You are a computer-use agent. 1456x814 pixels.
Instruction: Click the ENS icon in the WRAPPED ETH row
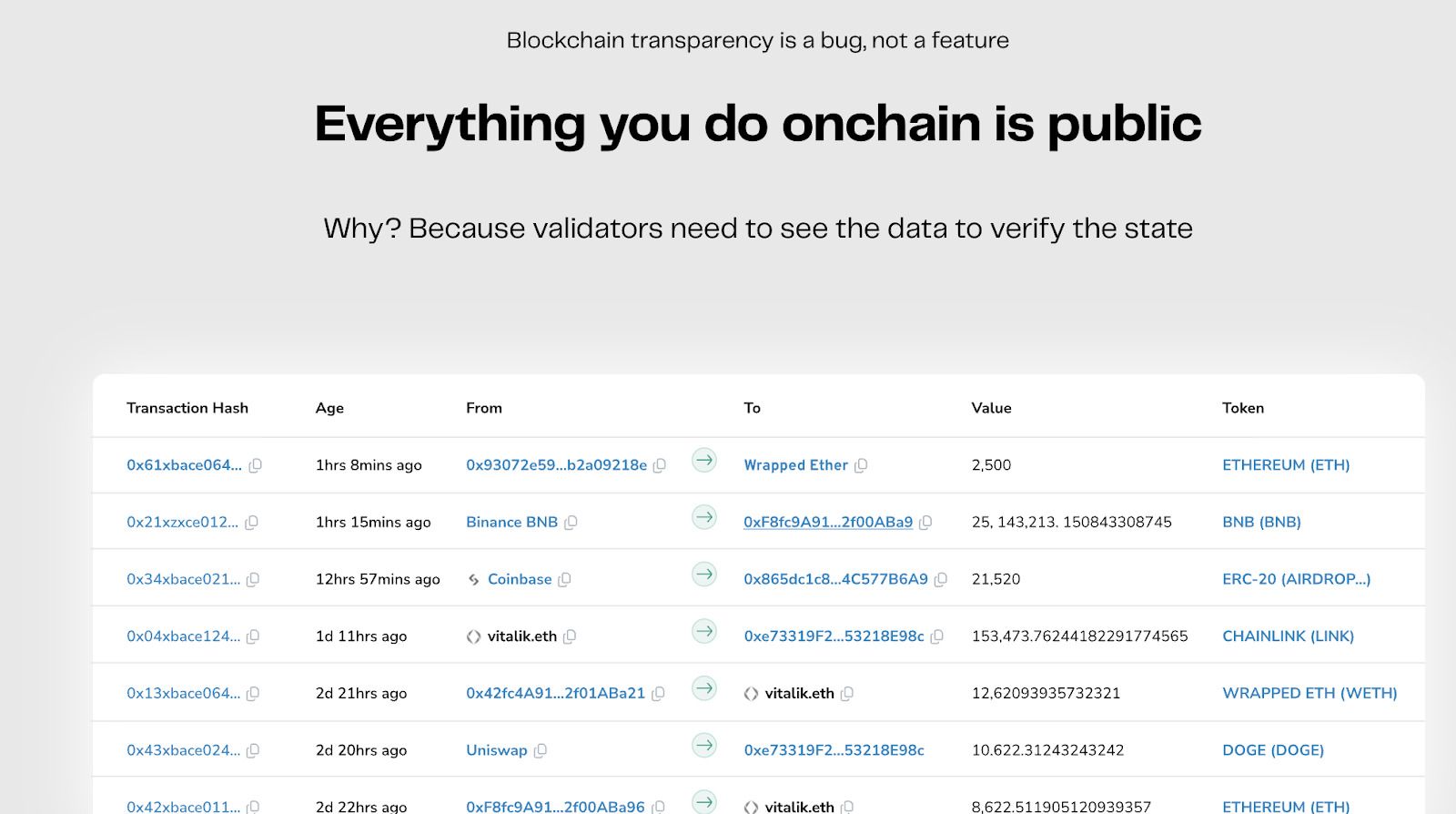pyautogui.click(x=751, y=694)
